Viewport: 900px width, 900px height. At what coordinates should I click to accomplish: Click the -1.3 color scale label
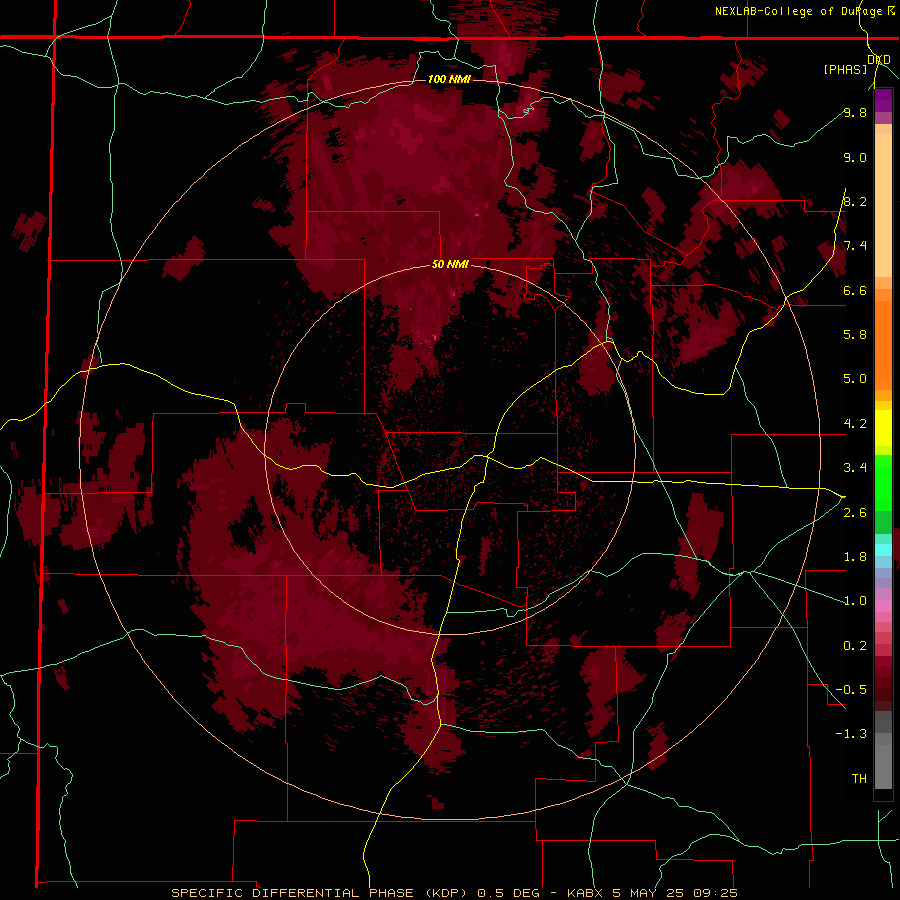[x=851, y=734]
